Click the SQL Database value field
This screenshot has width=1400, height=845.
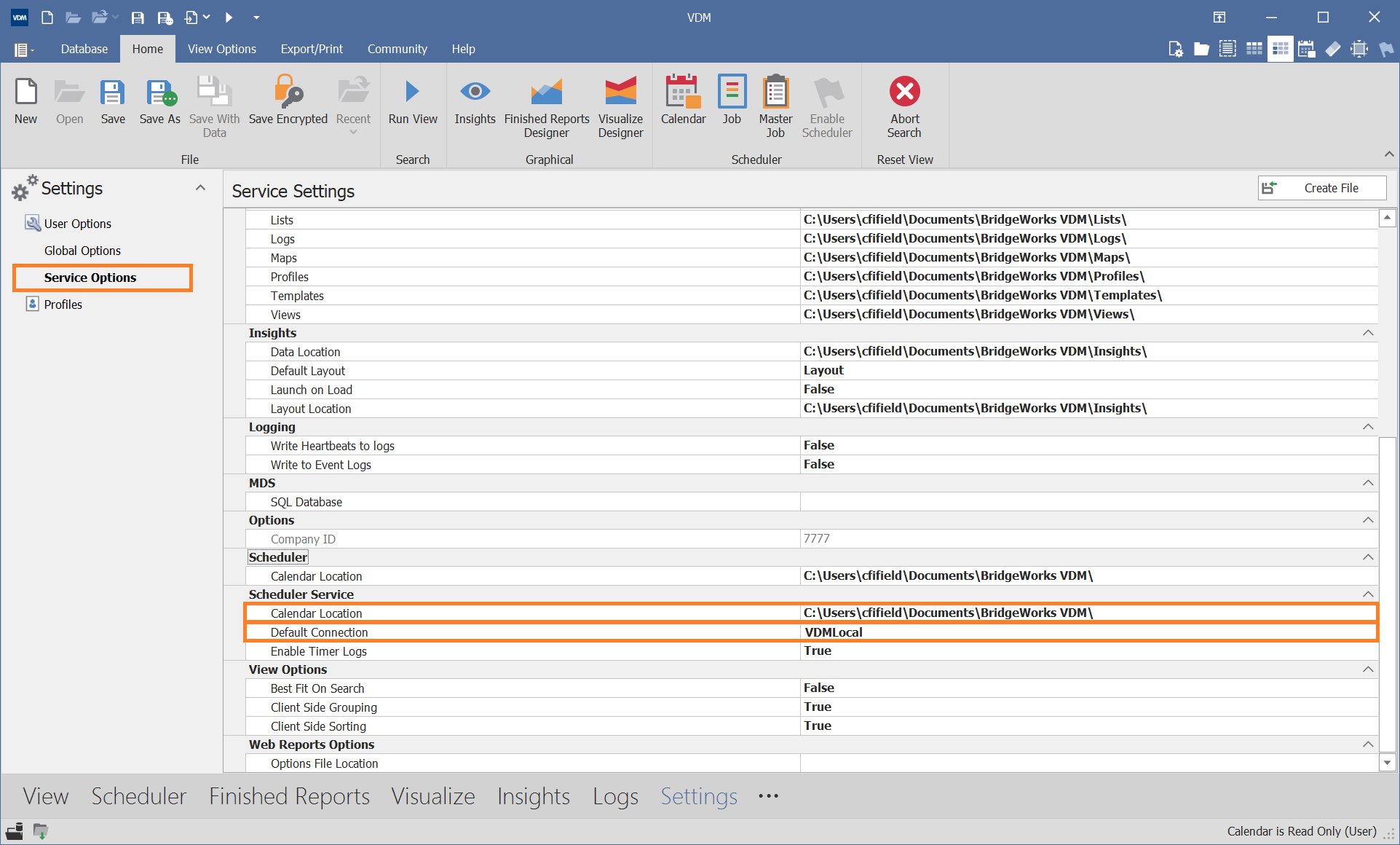[x=1089, y=502]
